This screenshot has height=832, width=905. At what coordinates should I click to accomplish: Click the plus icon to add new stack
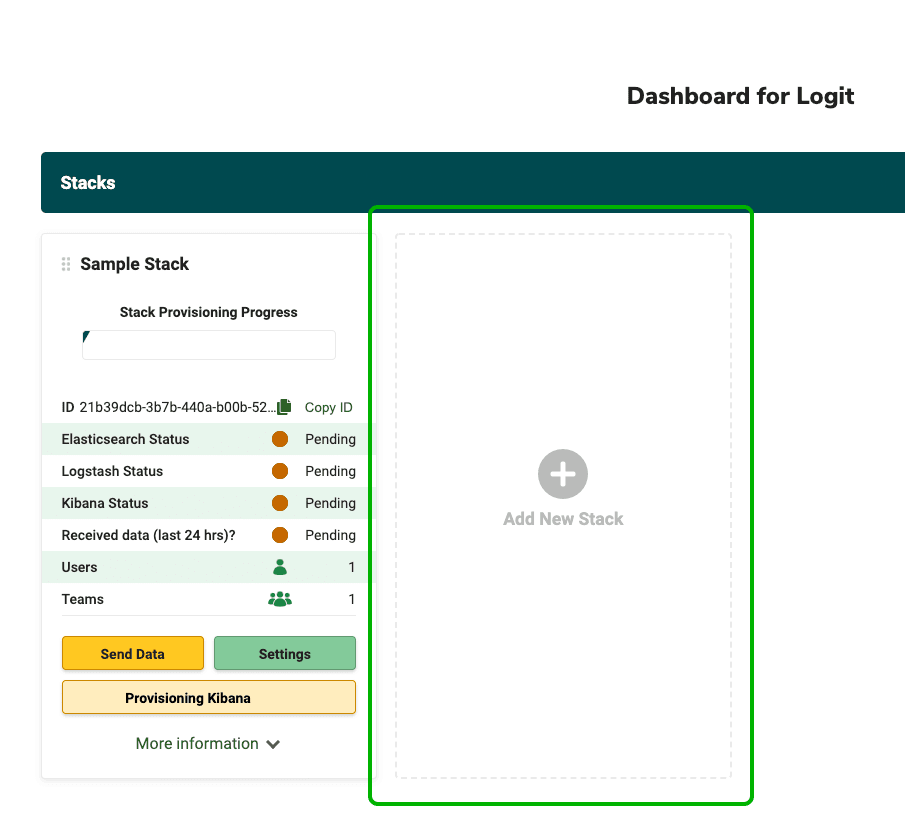click(x=563, y=474)
